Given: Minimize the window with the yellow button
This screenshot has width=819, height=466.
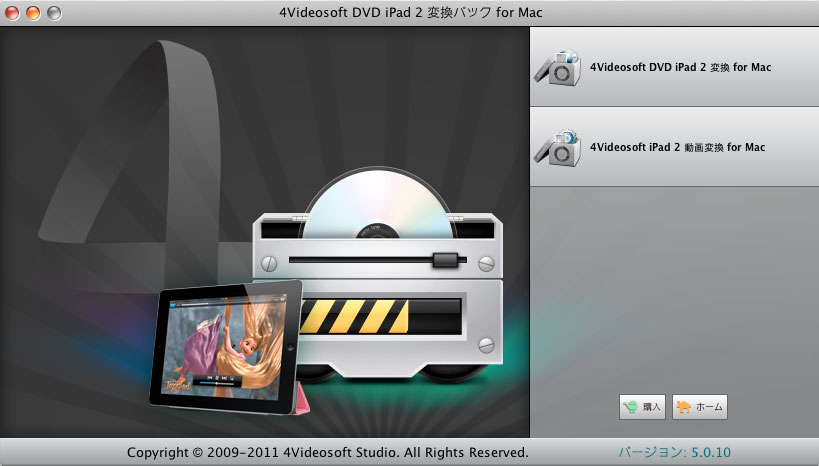Looking at the screenshot, I should point(34,13).
